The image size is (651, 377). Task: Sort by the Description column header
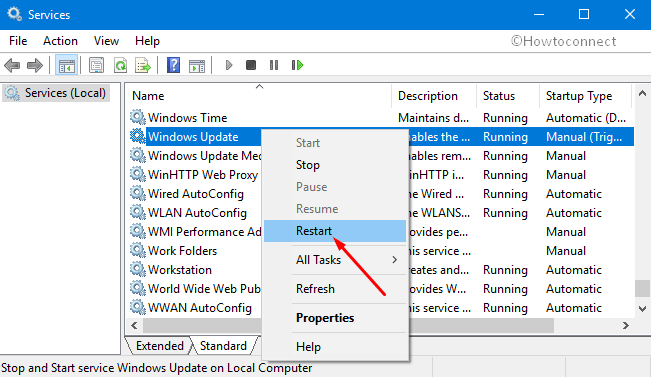434,96
